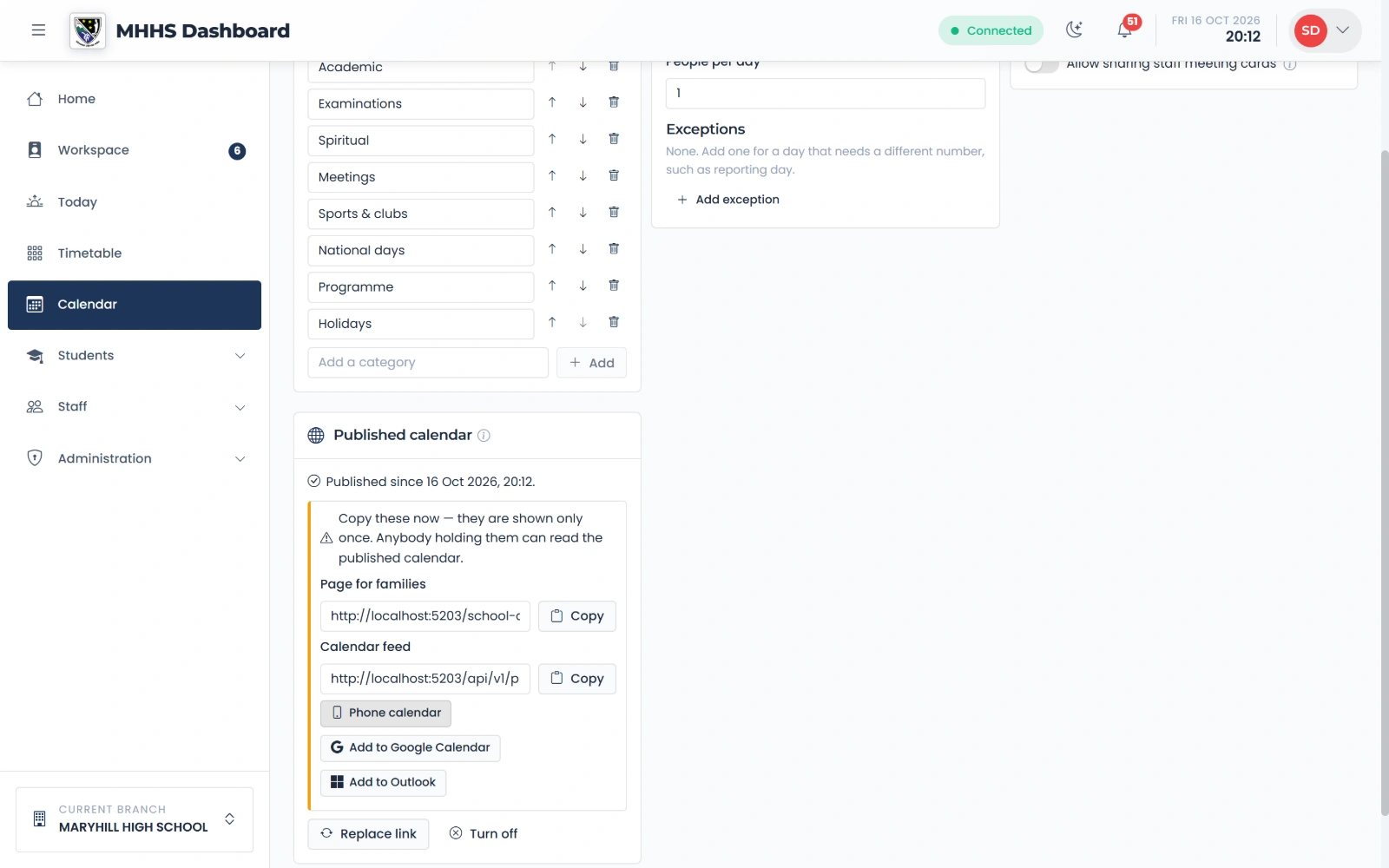Select Calendar in sidebar
Image resolution: width=1389 pixels, height=868 pixels.
coord(135,305)
